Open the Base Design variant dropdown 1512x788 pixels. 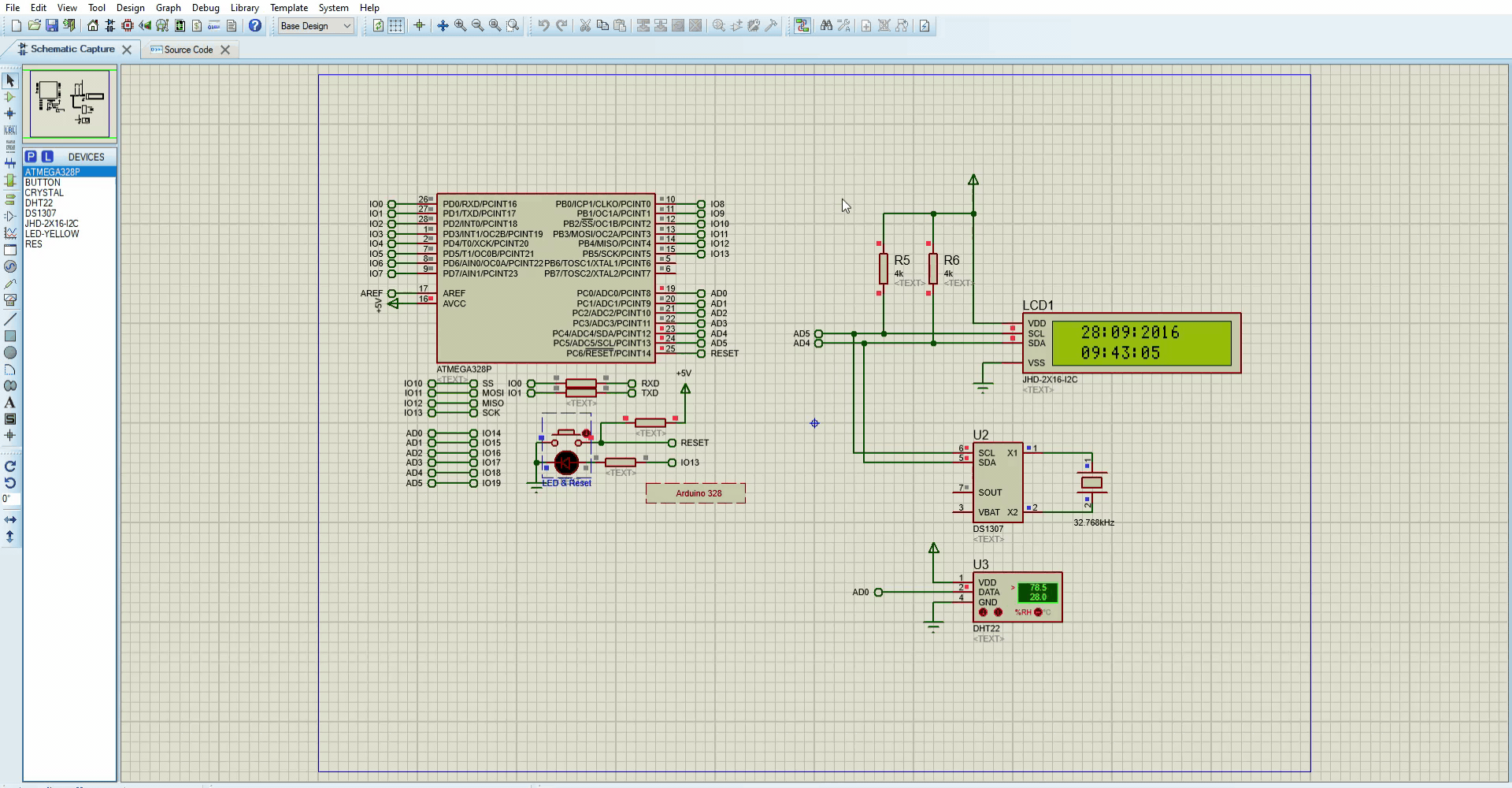coord(316,26)
